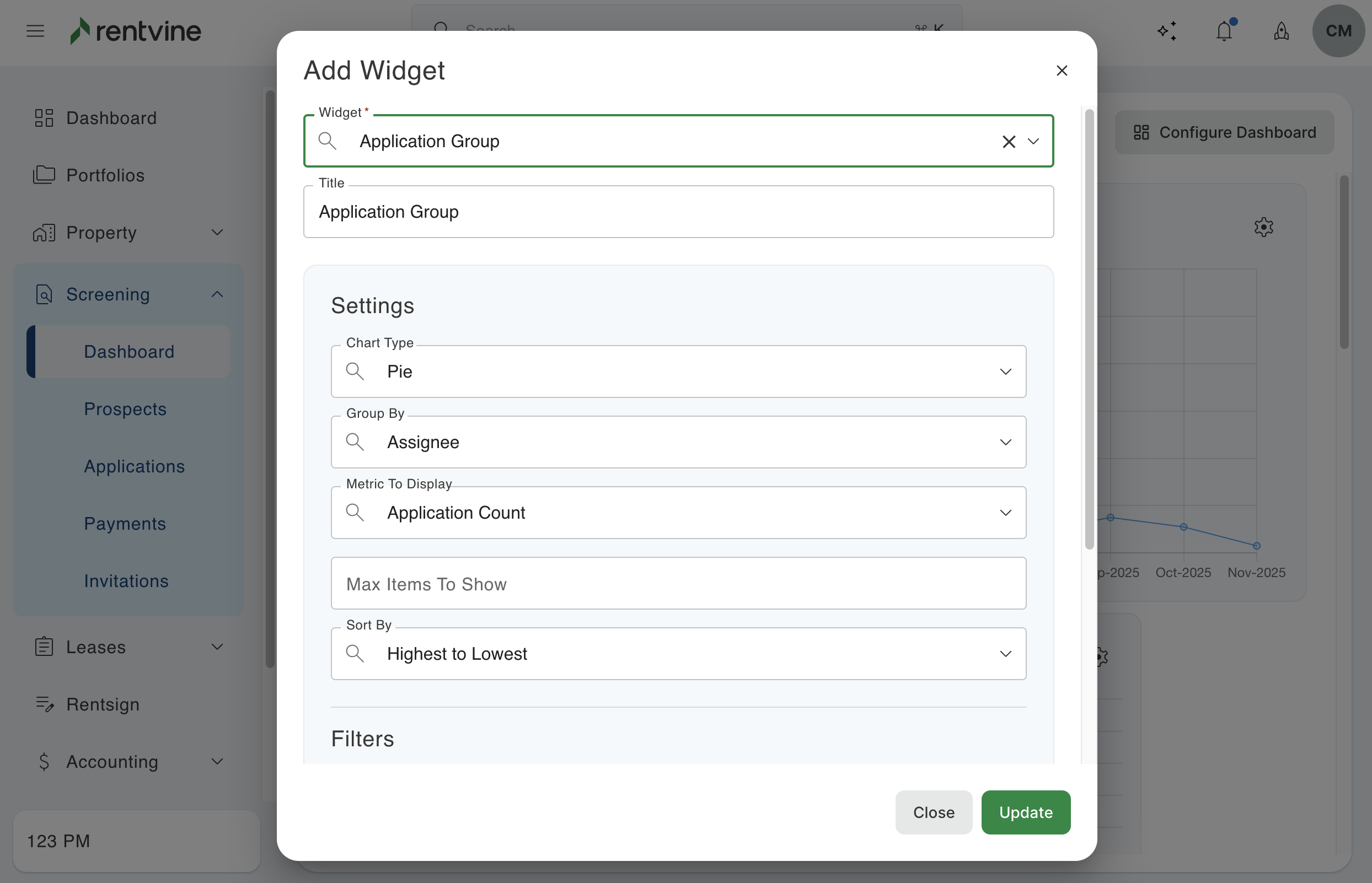Open Applications under Screening

tap(134, 466)
